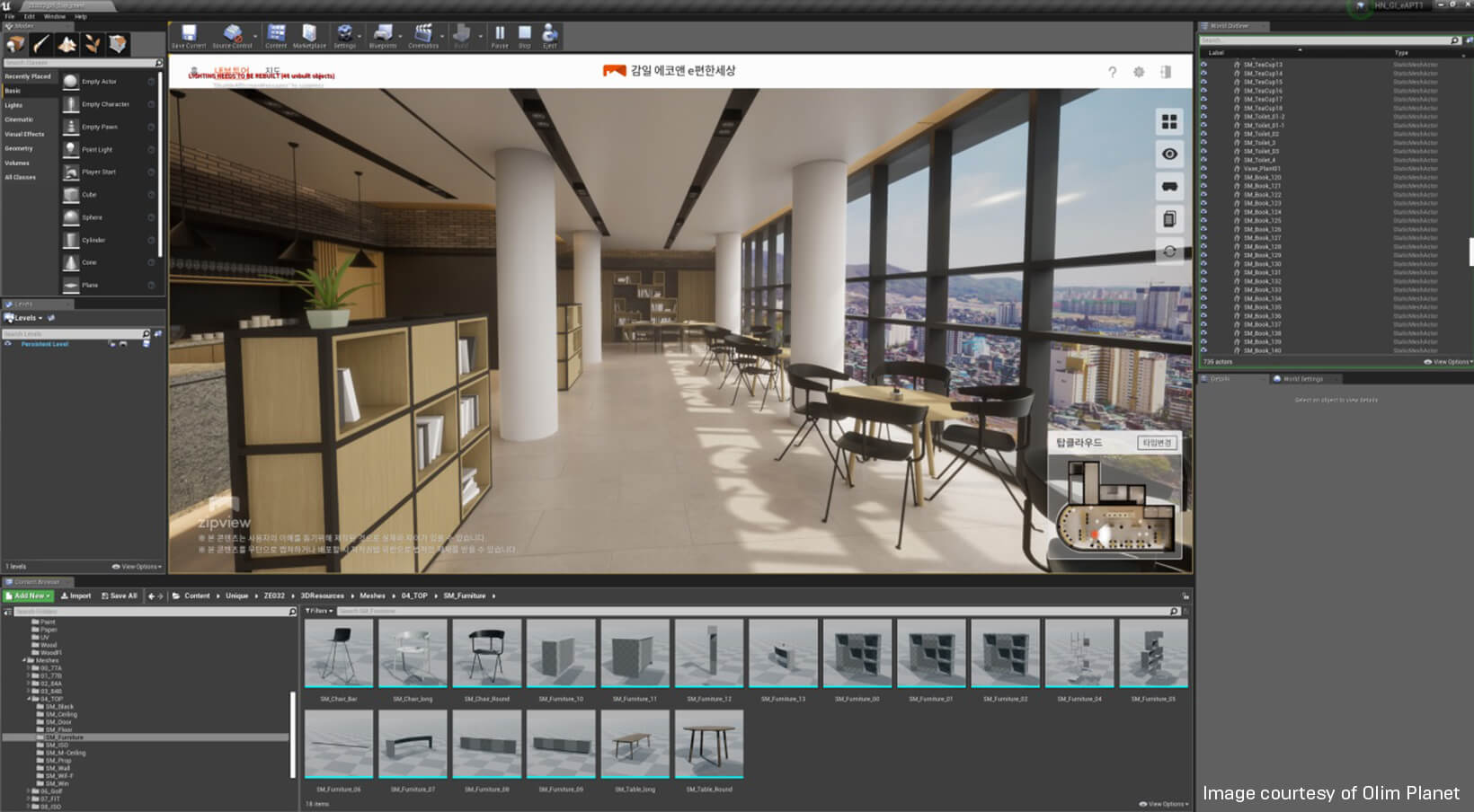Open Cinematics from the toolbar

click(425, 34)
